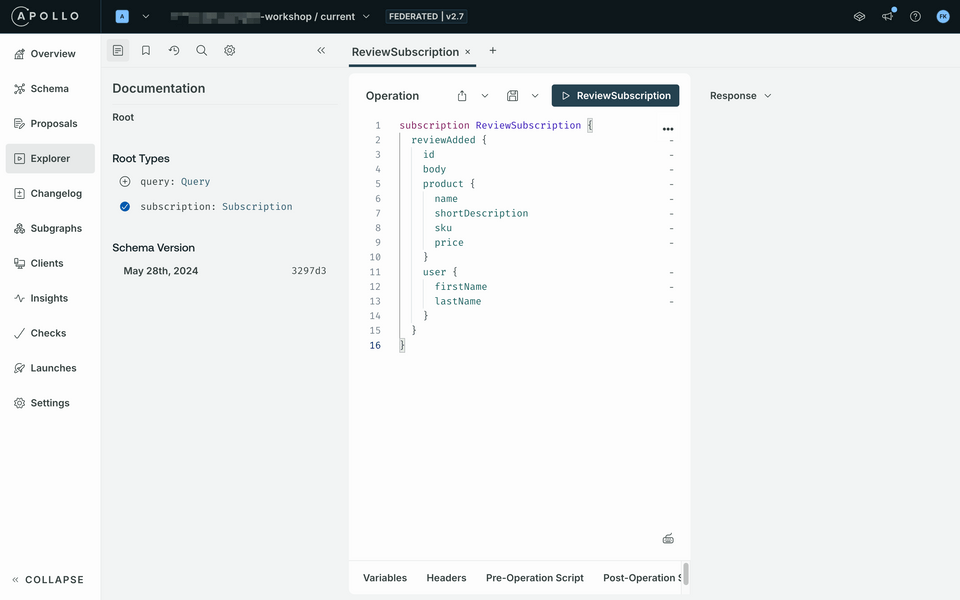This screenshot has width=960, height=600.
Task: Open the help question mark icon
Action: tap(915, 17)
